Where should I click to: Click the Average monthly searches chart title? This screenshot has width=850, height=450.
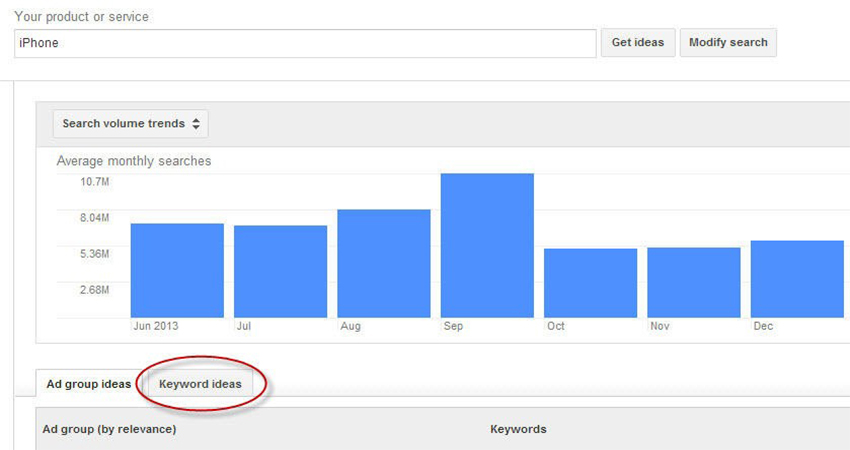tap(134, 161)
